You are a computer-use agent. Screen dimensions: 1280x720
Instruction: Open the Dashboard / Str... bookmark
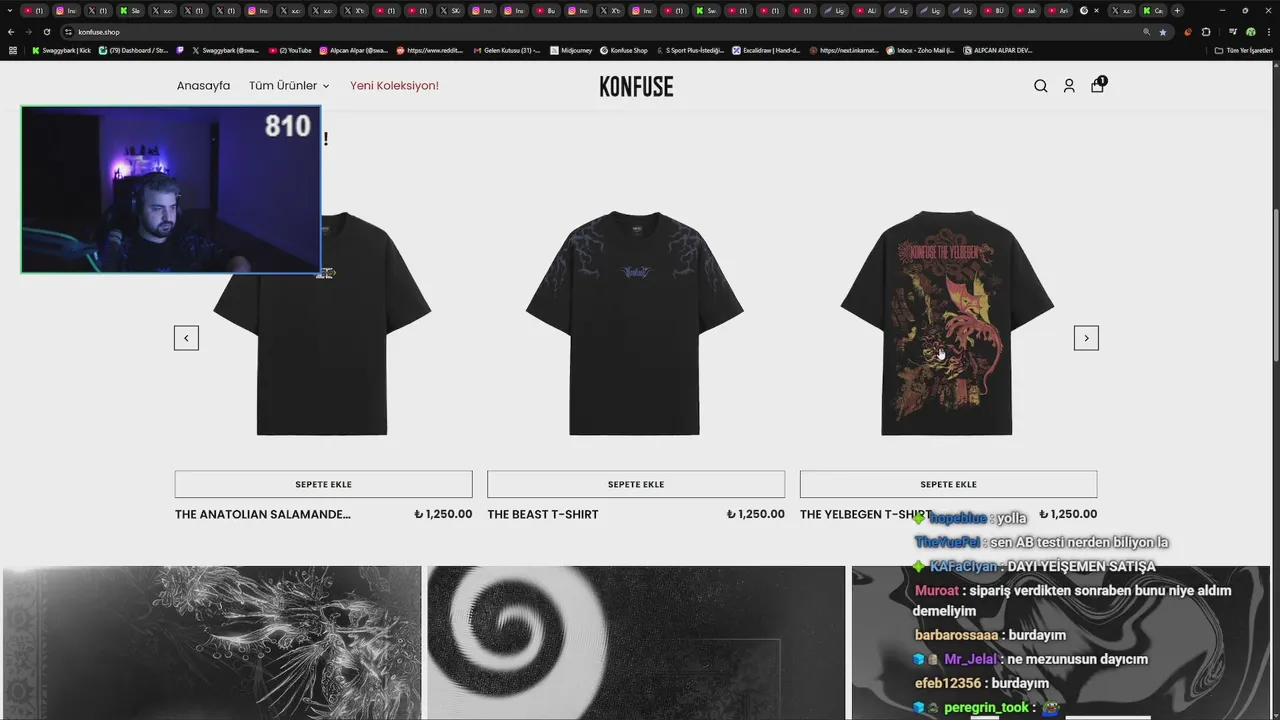(x=134, y=50)
